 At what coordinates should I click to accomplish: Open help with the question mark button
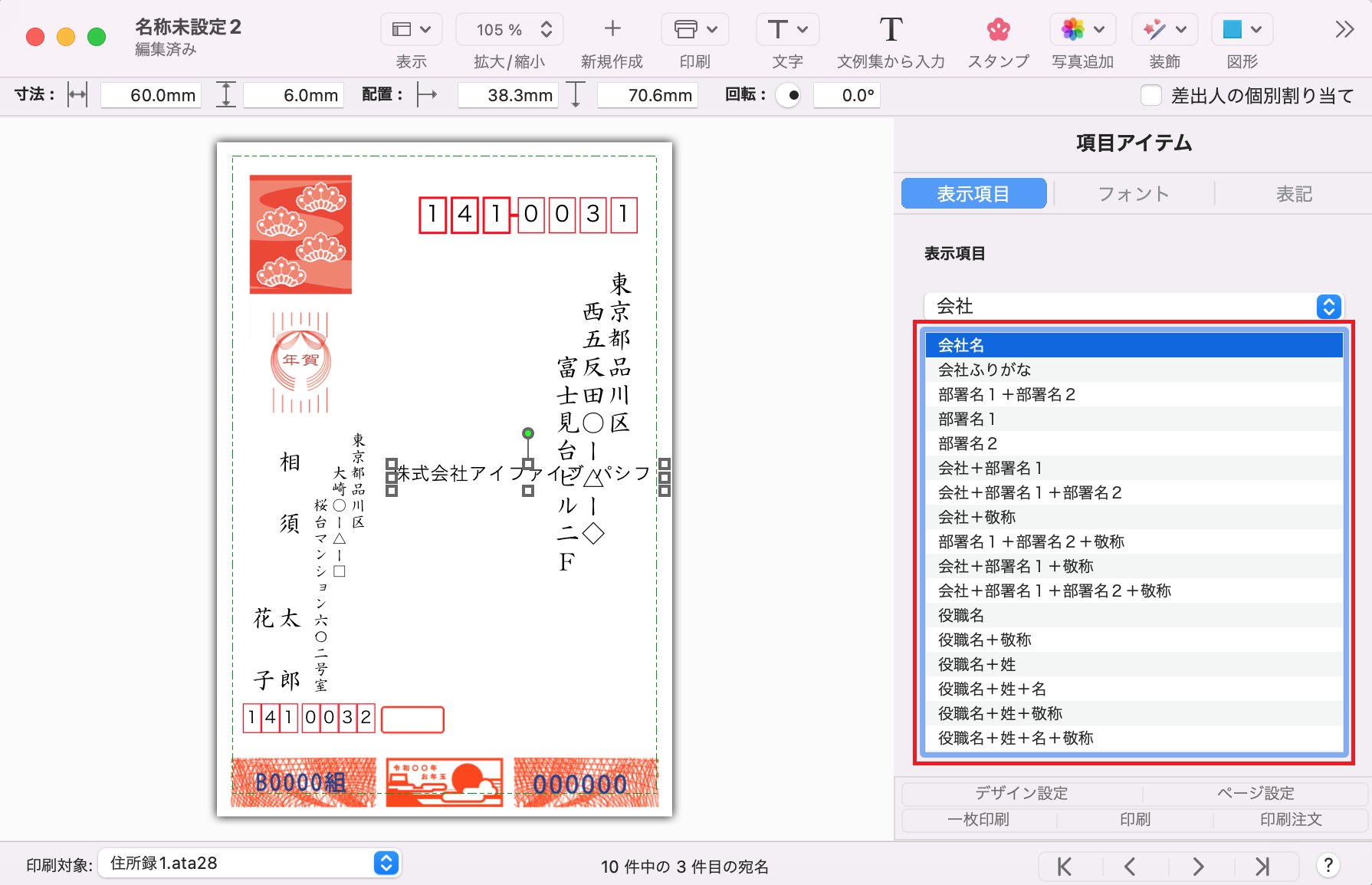[1328, 866]
